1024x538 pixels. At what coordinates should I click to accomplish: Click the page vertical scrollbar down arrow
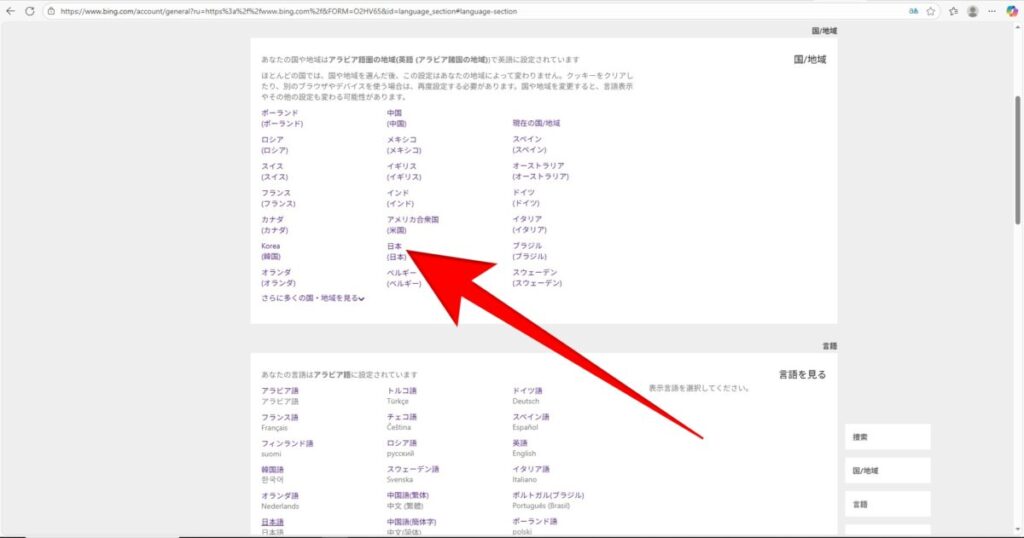click(x=1018, y=532)
